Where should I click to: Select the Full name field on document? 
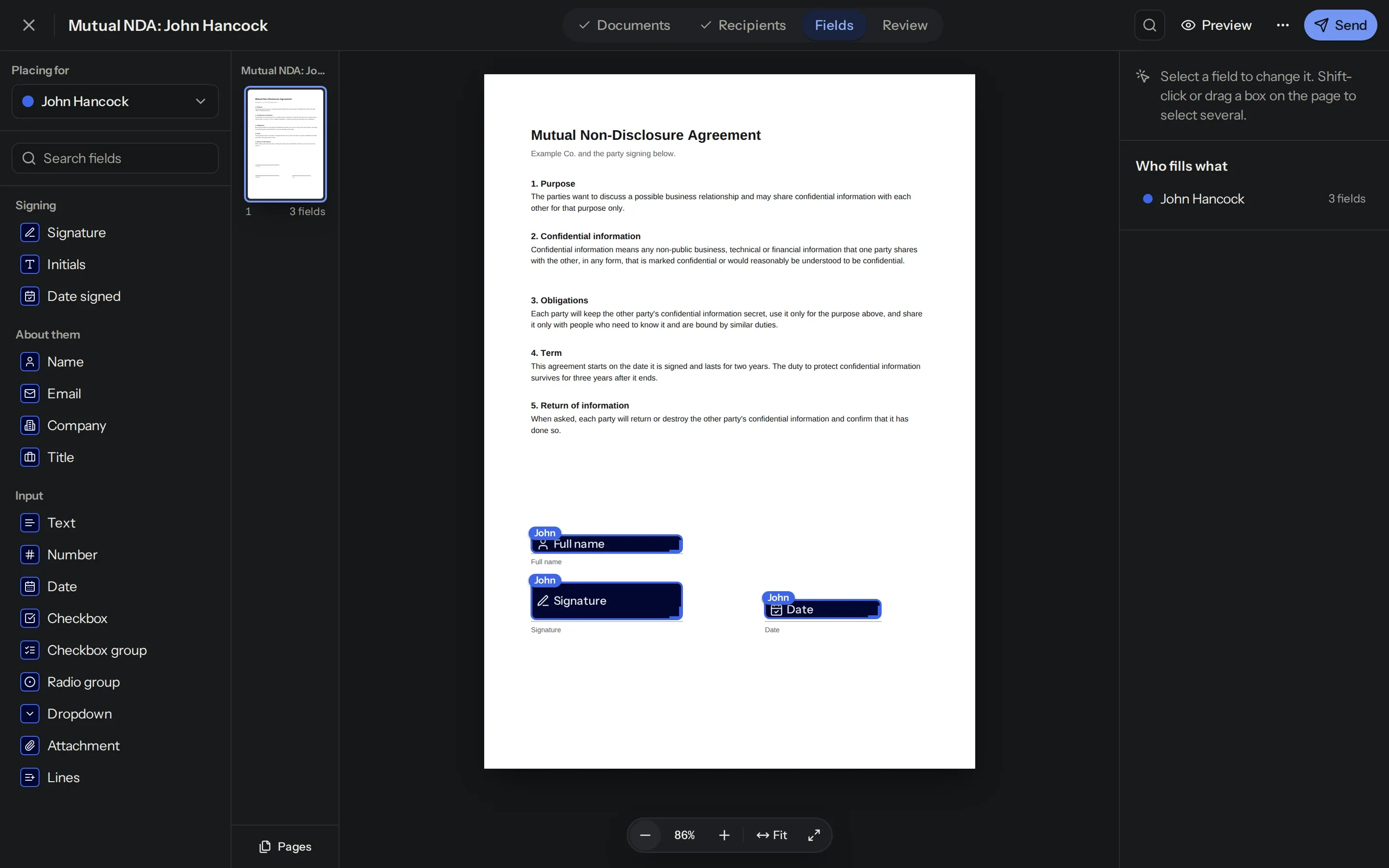(607, 544)
